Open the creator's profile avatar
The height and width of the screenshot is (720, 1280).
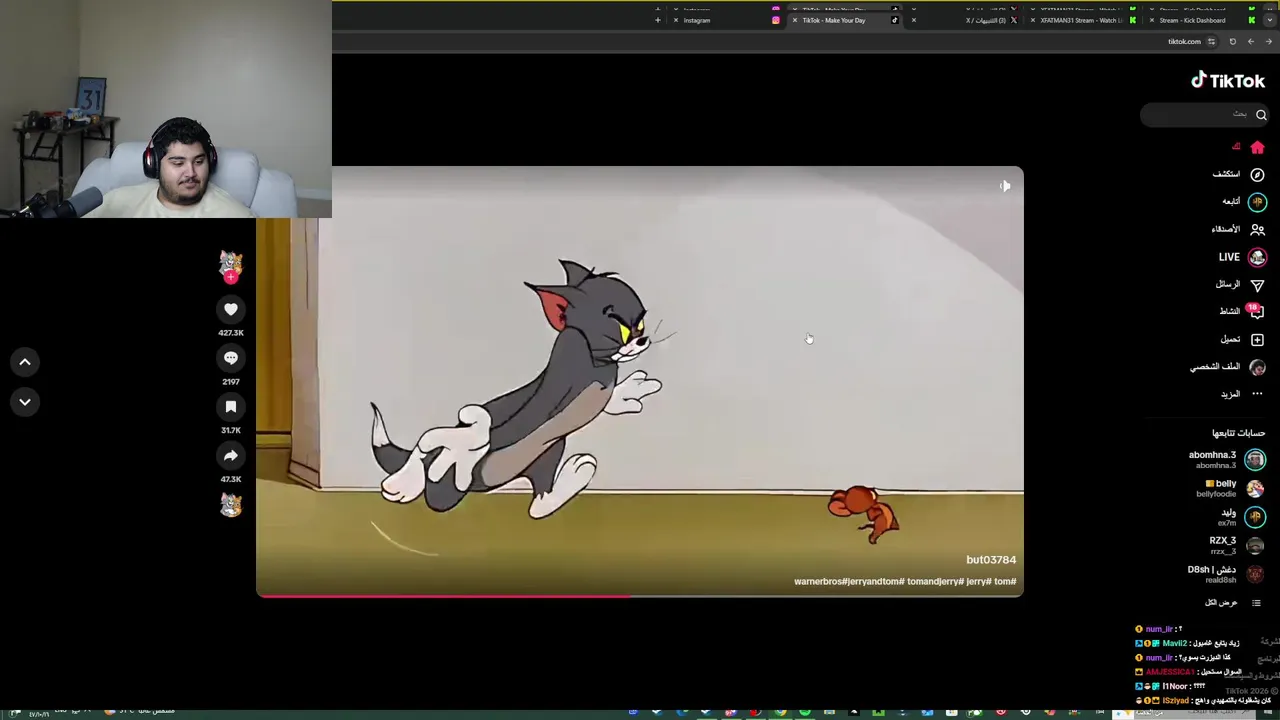[x=231, y=263]
